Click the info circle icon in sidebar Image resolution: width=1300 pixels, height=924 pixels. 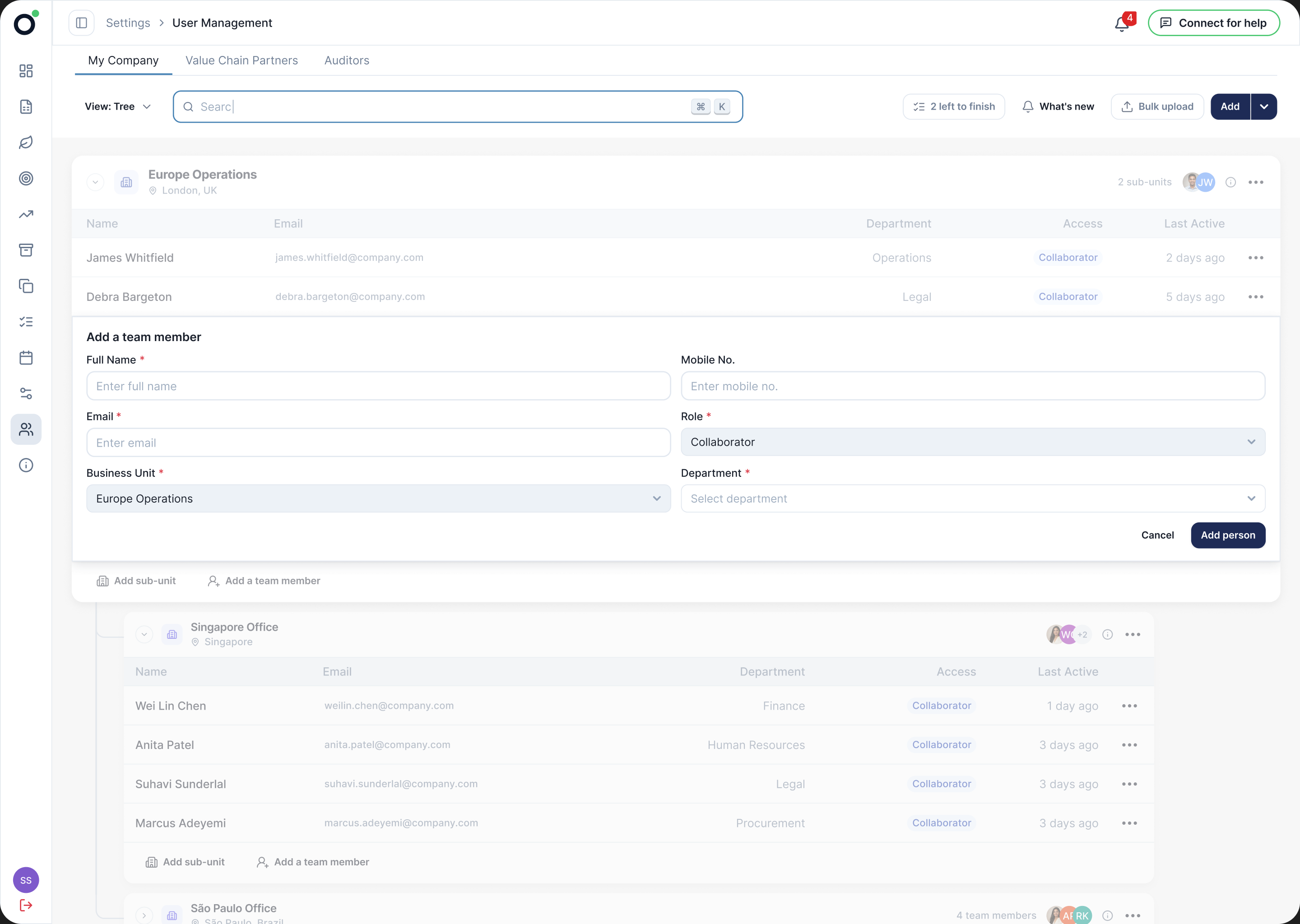tap(26, 465)
